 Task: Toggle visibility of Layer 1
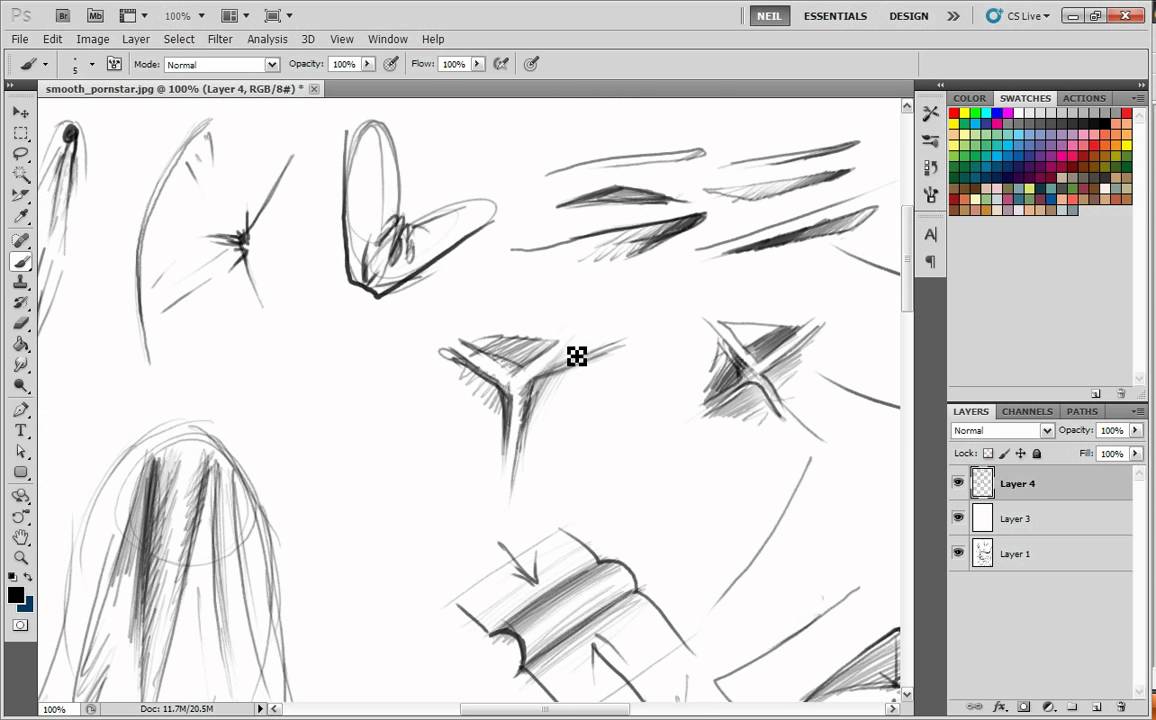958,553
